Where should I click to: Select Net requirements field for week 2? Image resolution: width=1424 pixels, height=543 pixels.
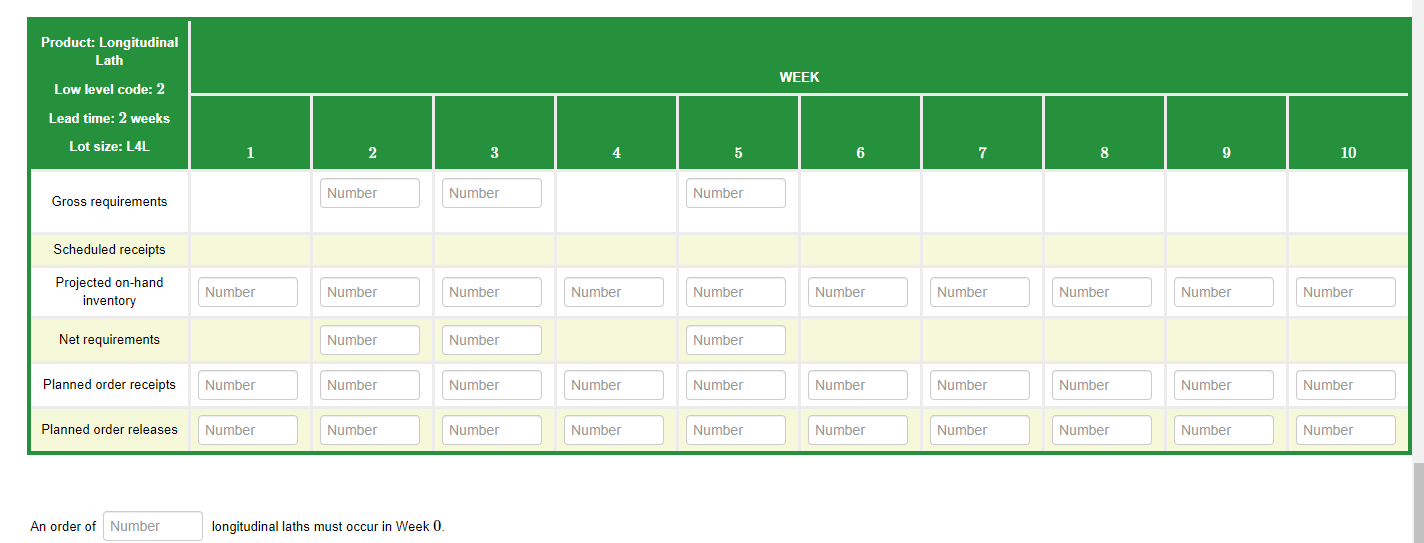pyautogui.click(x=370, y=340)
